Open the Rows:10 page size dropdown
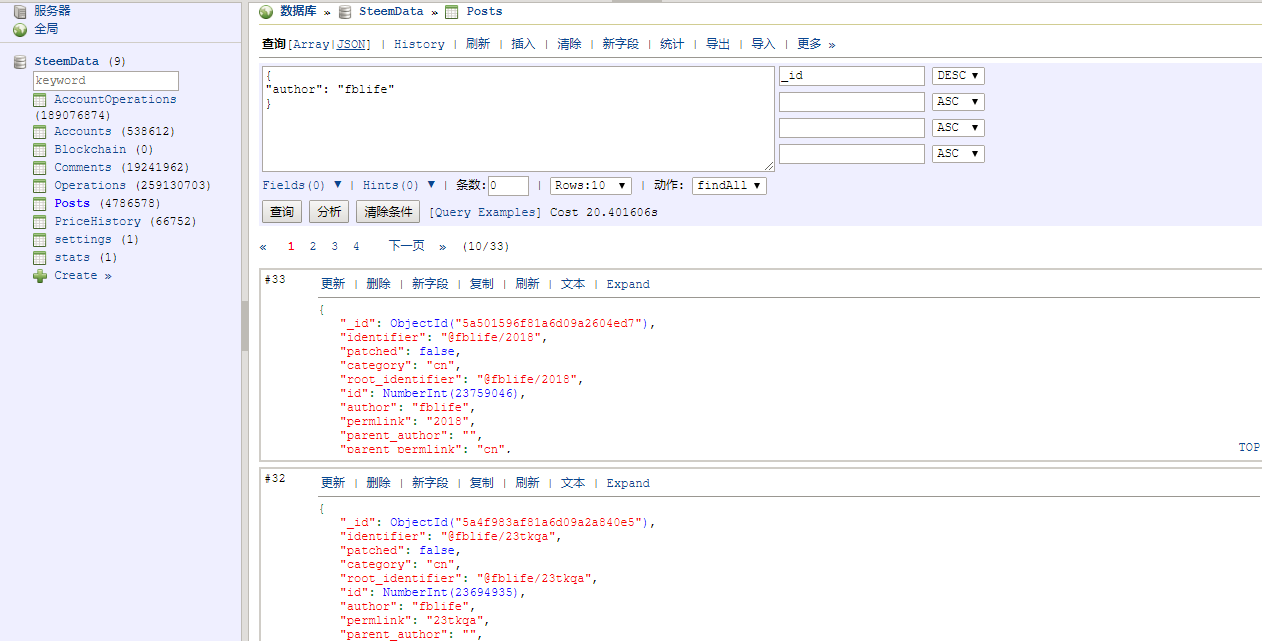The width and height of the screenshot is (1262, 641). [591, 186]
